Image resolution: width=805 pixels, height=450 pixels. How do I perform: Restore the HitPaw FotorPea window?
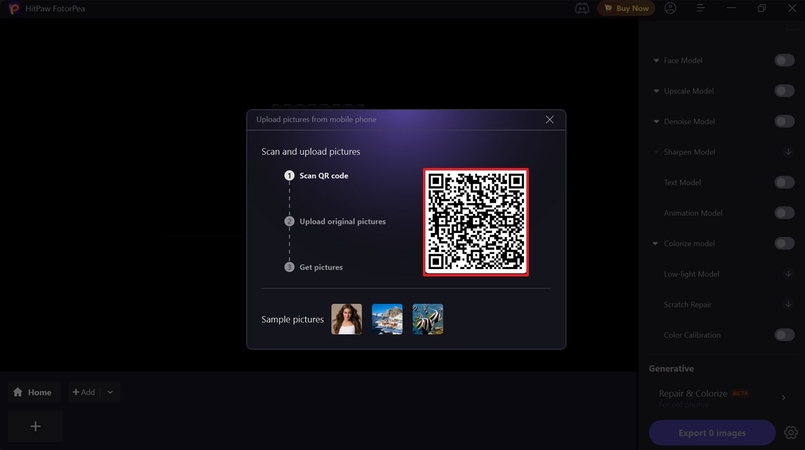(x=762, y=8)
